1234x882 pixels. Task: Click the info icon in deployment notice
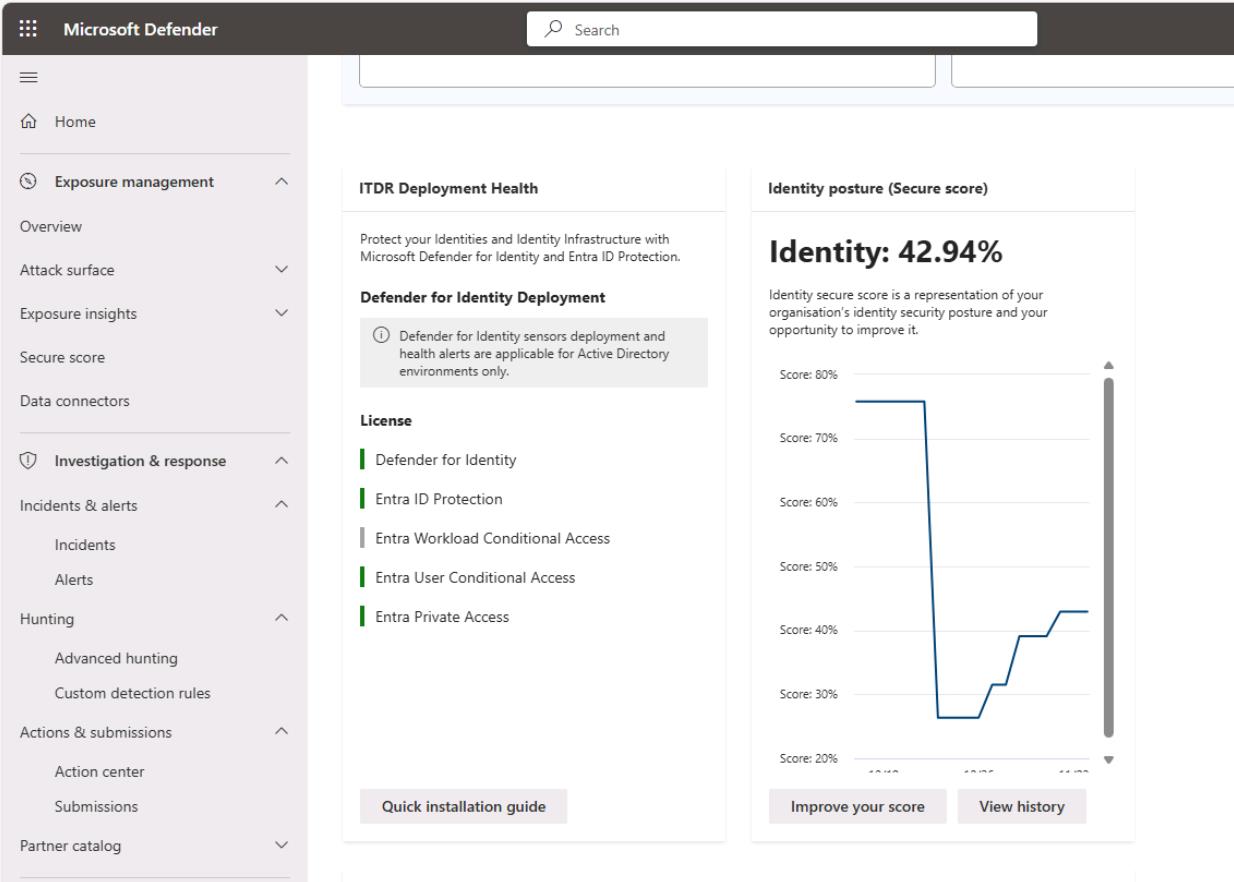coord(379,336)
